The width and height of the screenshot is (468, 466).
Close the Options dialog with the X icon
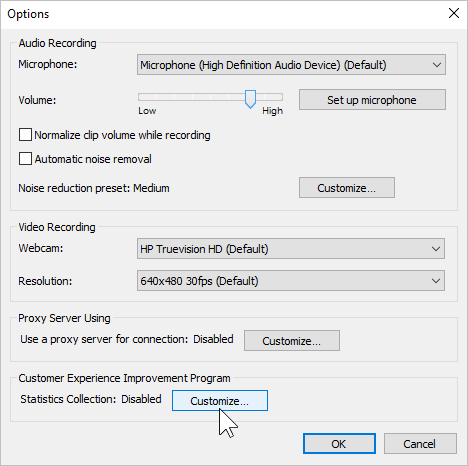[x=454, y=13]
